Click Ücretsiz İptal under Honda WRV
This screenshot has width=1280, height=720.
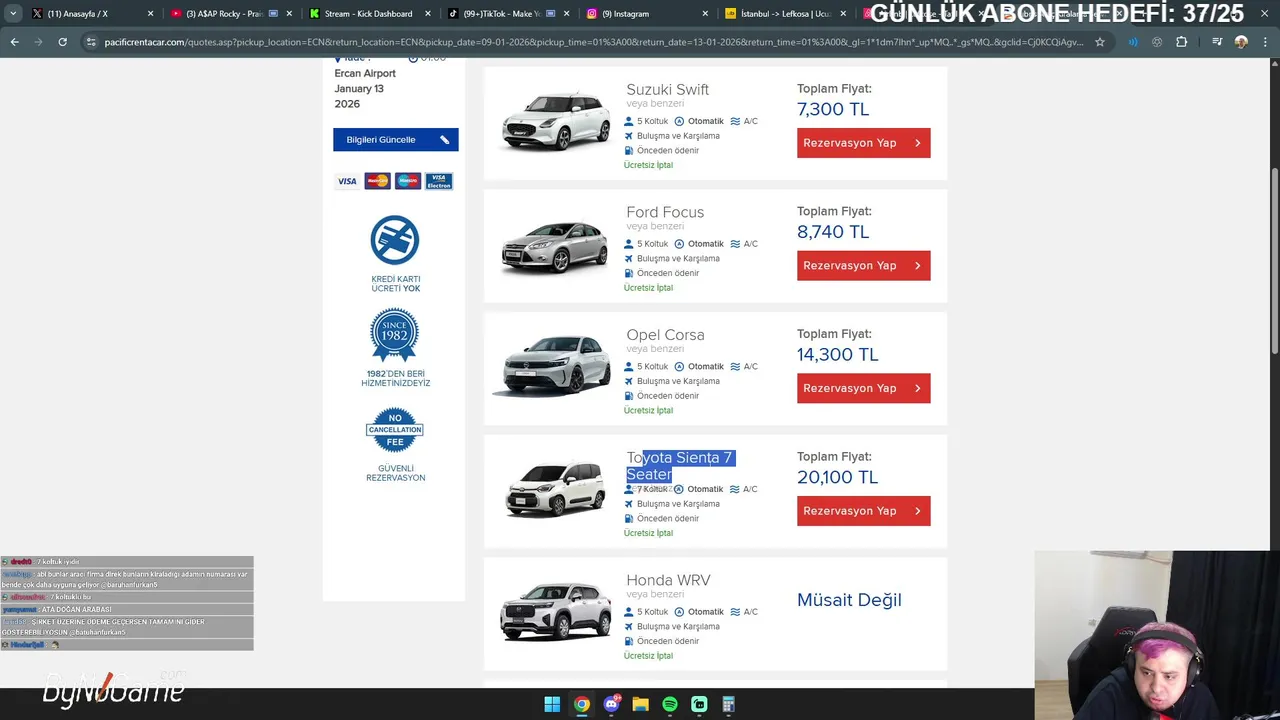(648, 656)
